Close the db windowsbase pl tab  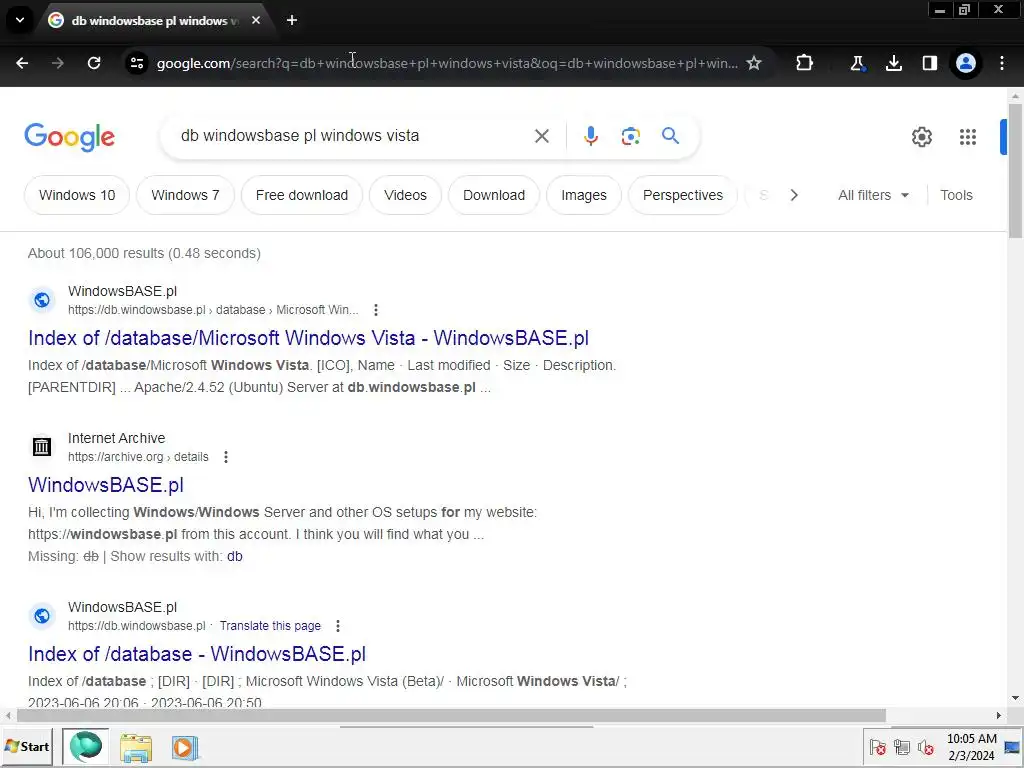point(256,20)
